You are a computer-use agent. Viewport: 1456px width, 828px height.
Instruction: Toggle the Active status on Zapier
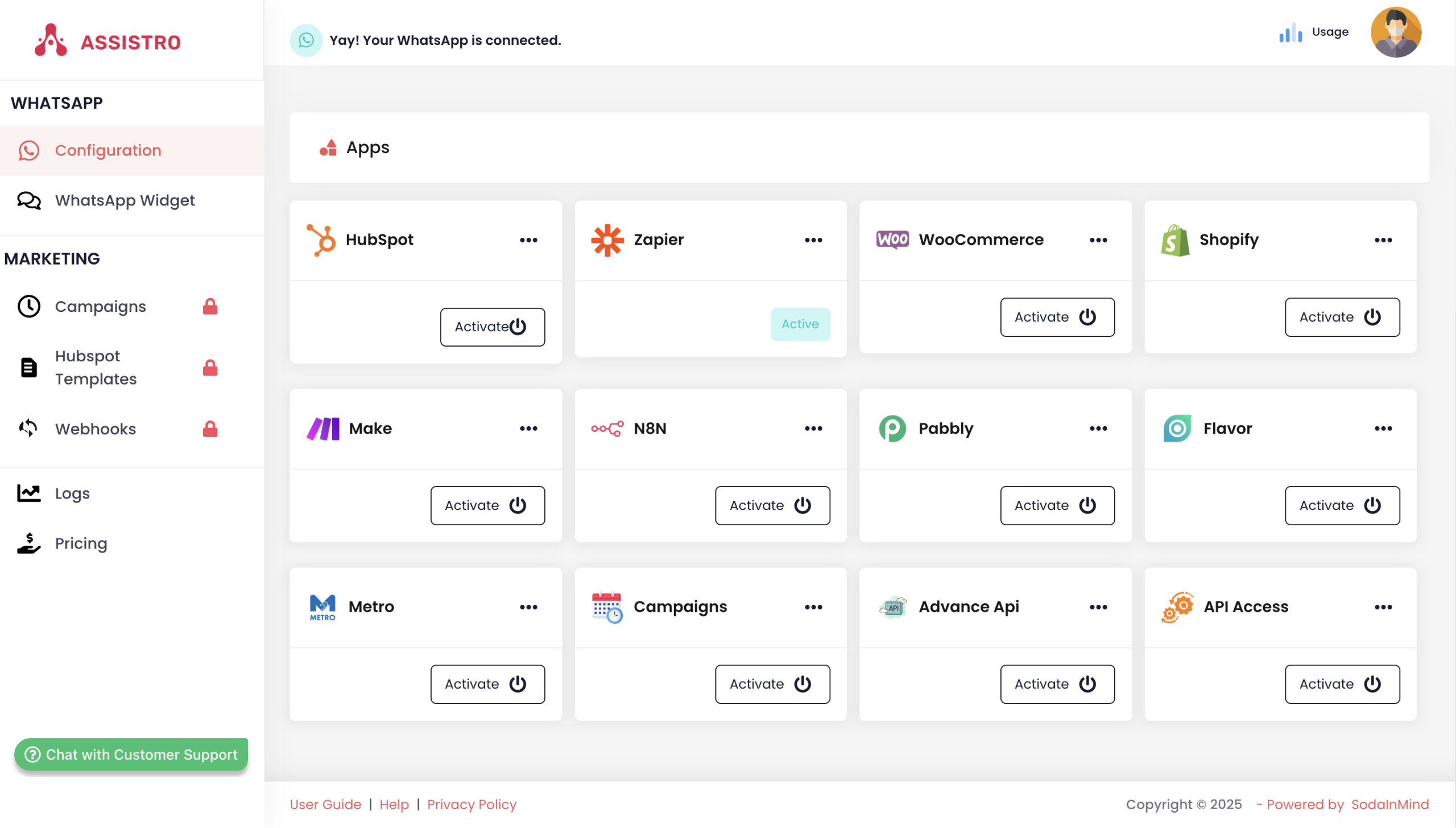pos(800,324)
